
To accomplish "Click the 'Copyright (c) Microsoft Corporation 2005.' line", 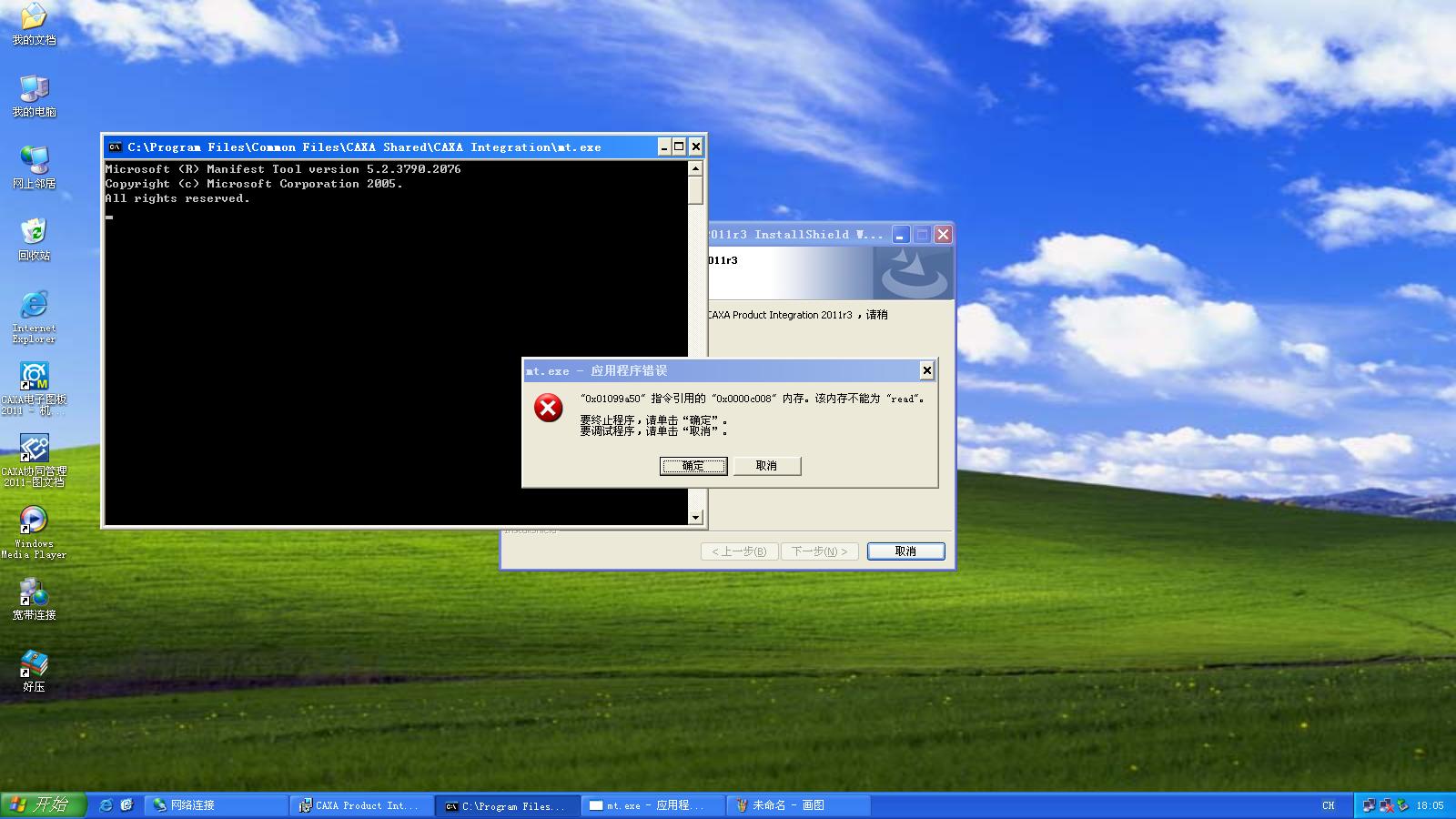I will (254, 184).
